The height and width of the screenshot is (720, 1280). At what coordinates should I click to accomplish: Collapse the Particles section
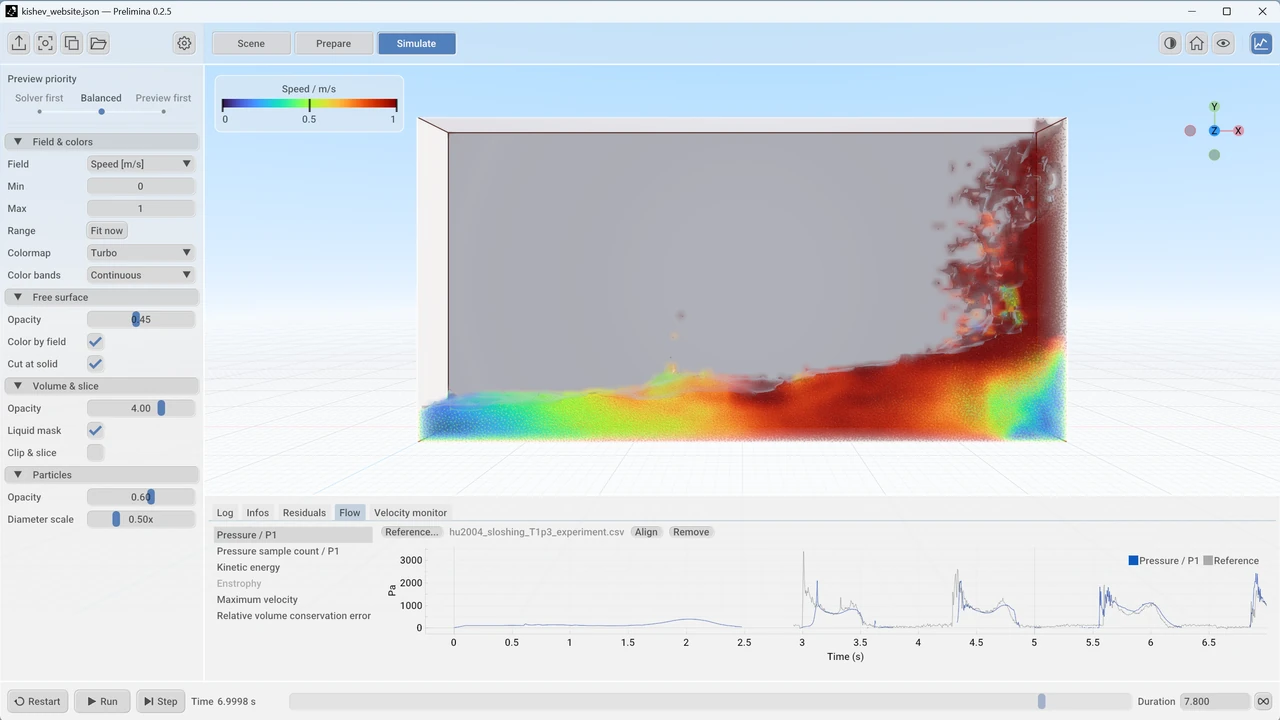pos(102,475)
